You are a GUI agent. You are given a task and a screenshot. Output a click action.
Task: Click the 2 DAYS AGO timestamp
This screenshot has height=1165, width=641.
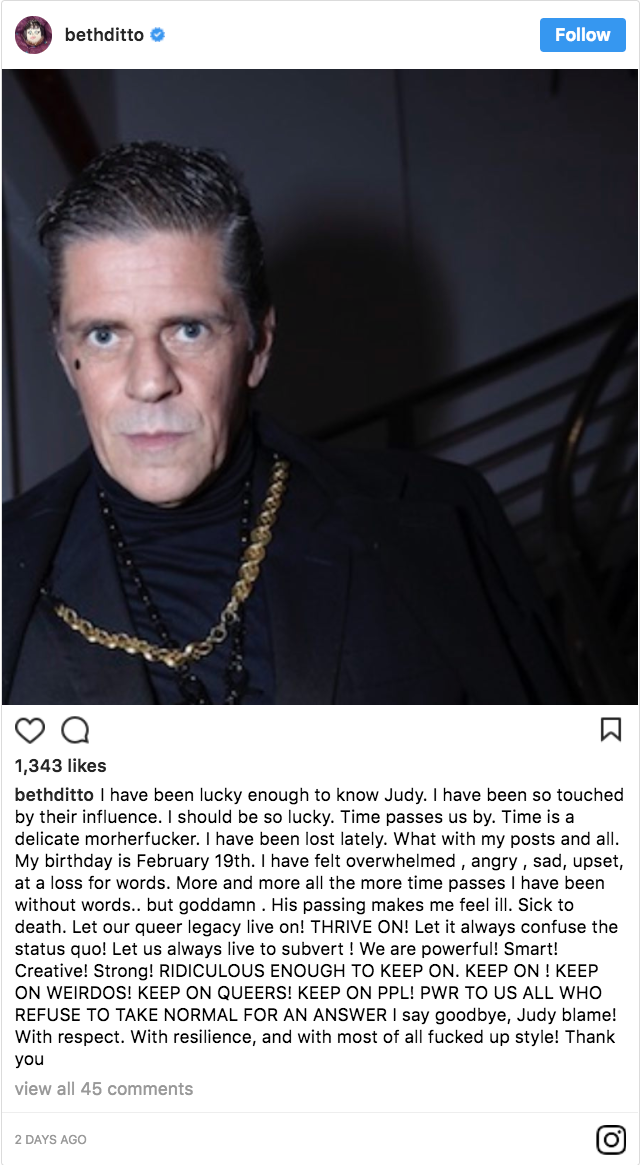point(51,1139)
